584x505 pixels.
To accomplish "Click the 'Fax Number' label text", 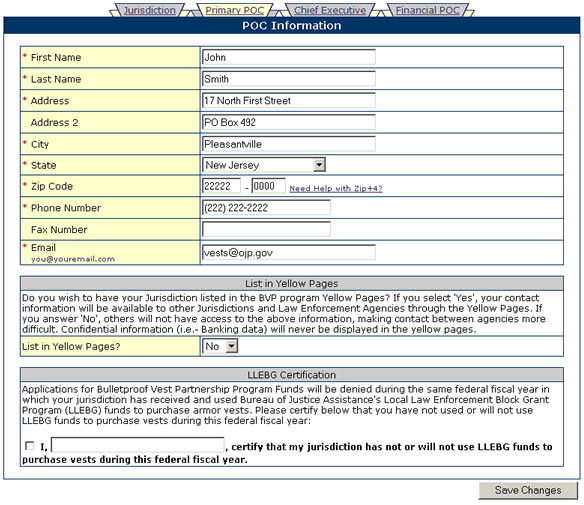I will [59, 229].
